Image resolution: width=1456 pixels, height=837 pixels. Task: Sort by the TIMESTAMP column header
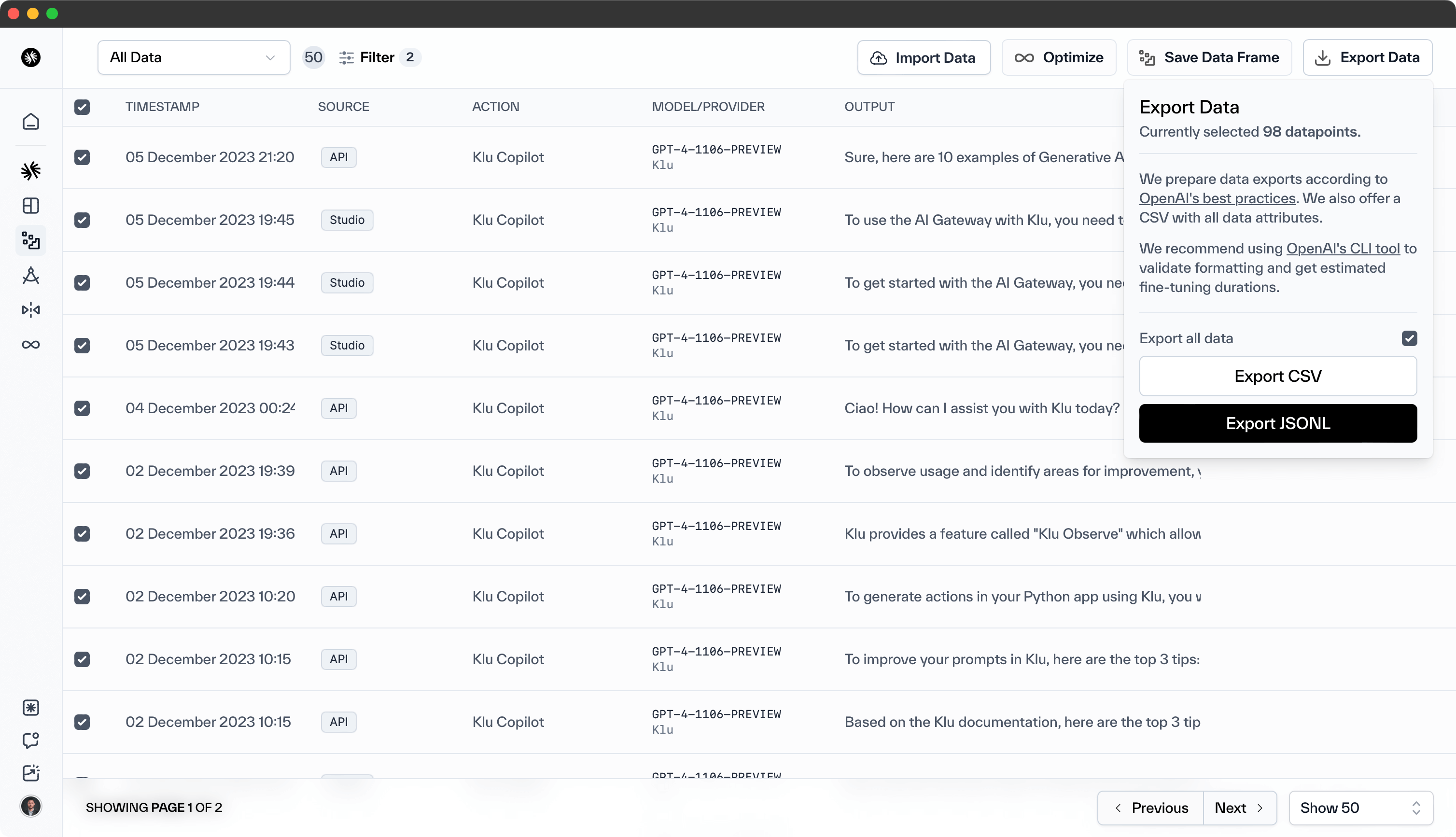click(162, 107)
